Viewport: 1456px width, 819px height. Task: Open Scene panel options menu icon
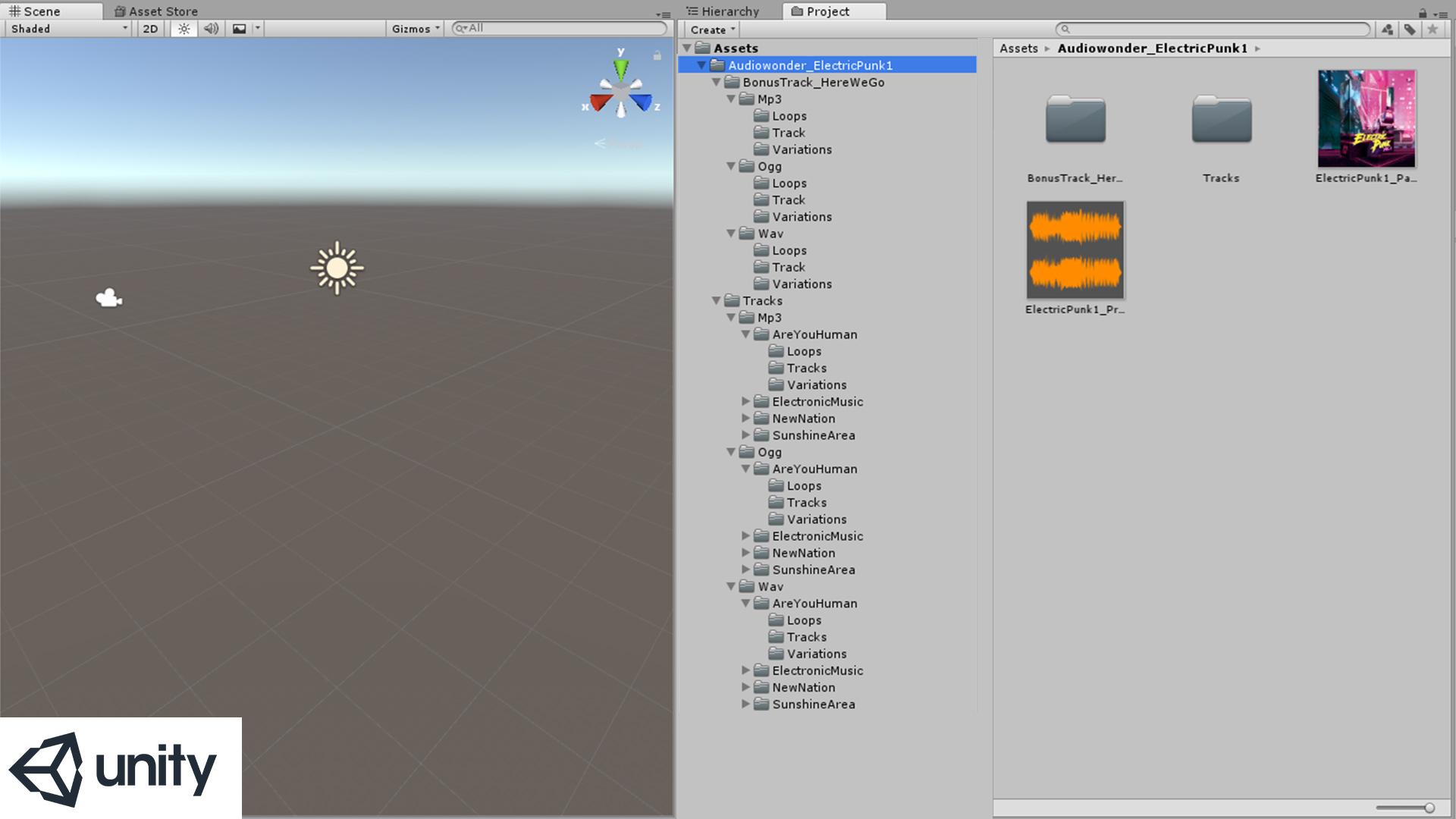(664, 14)
